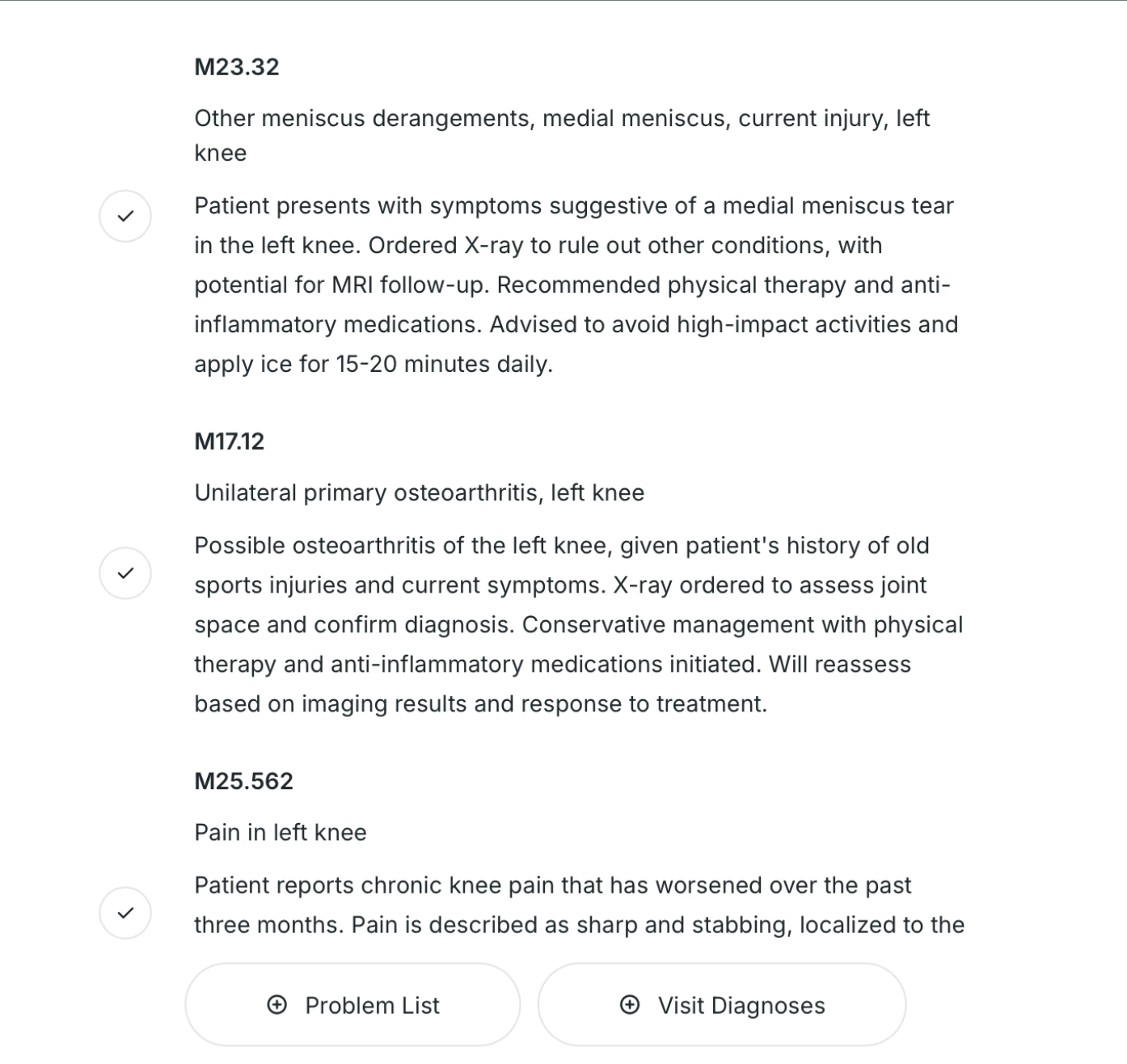This screenshot has height=1064, width=1127.
Task: Click the 'Pain in left knee' description
Action: [x=281, y=832]
